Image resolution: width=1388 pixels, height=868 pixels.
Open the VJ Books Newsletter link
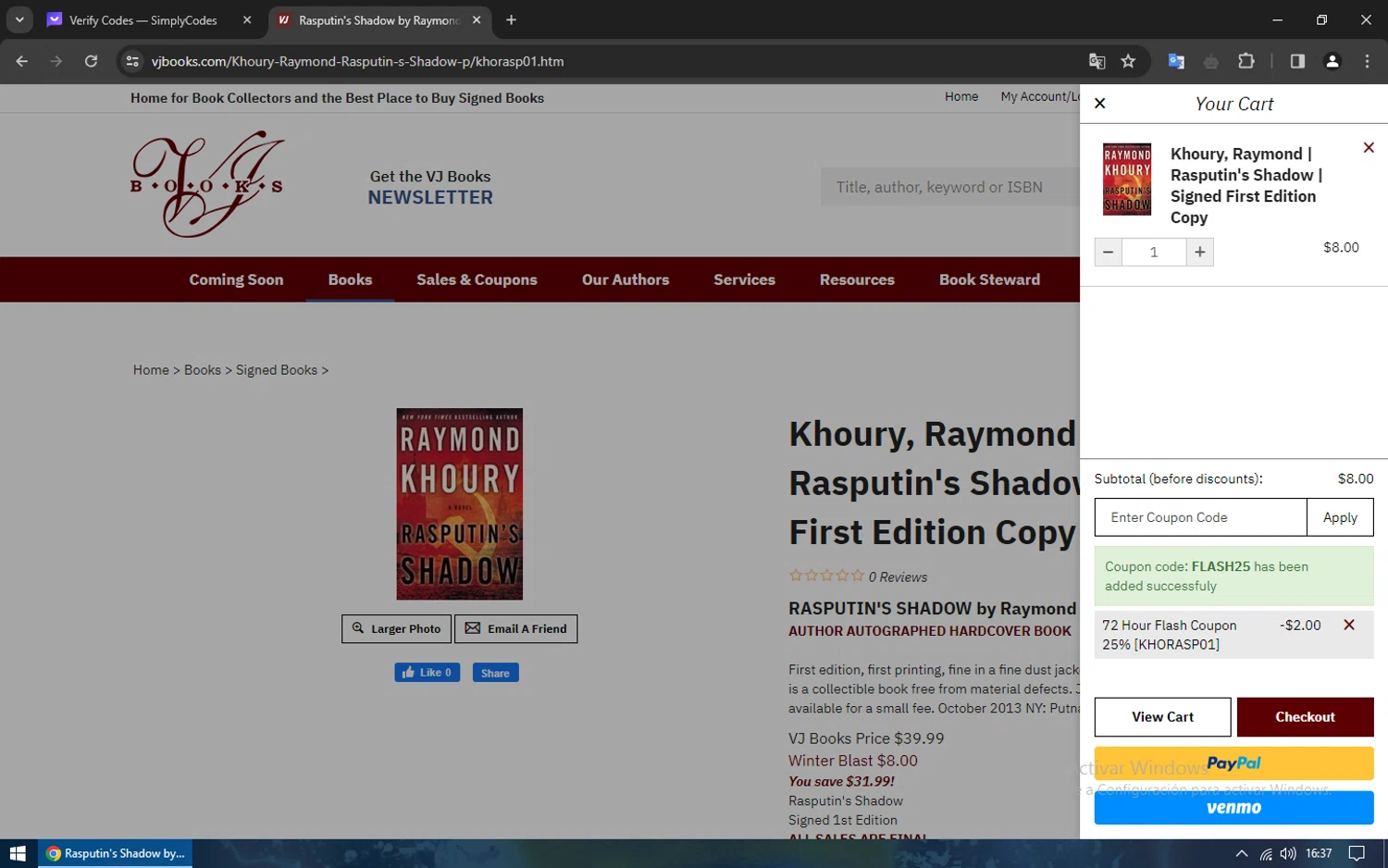[x=430, y=187]
